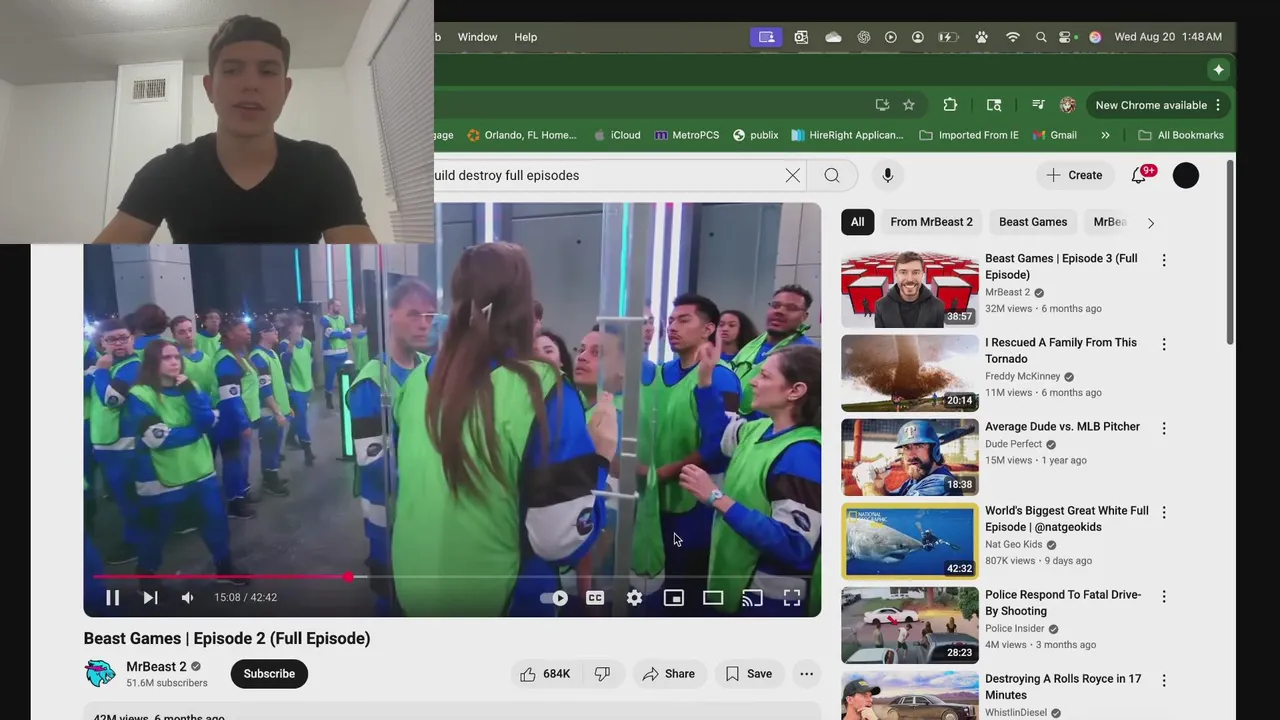Viewport: 1280px width, 720px height.
Task: Open the MetroPCS bookmark
Action: coord(687,135)
